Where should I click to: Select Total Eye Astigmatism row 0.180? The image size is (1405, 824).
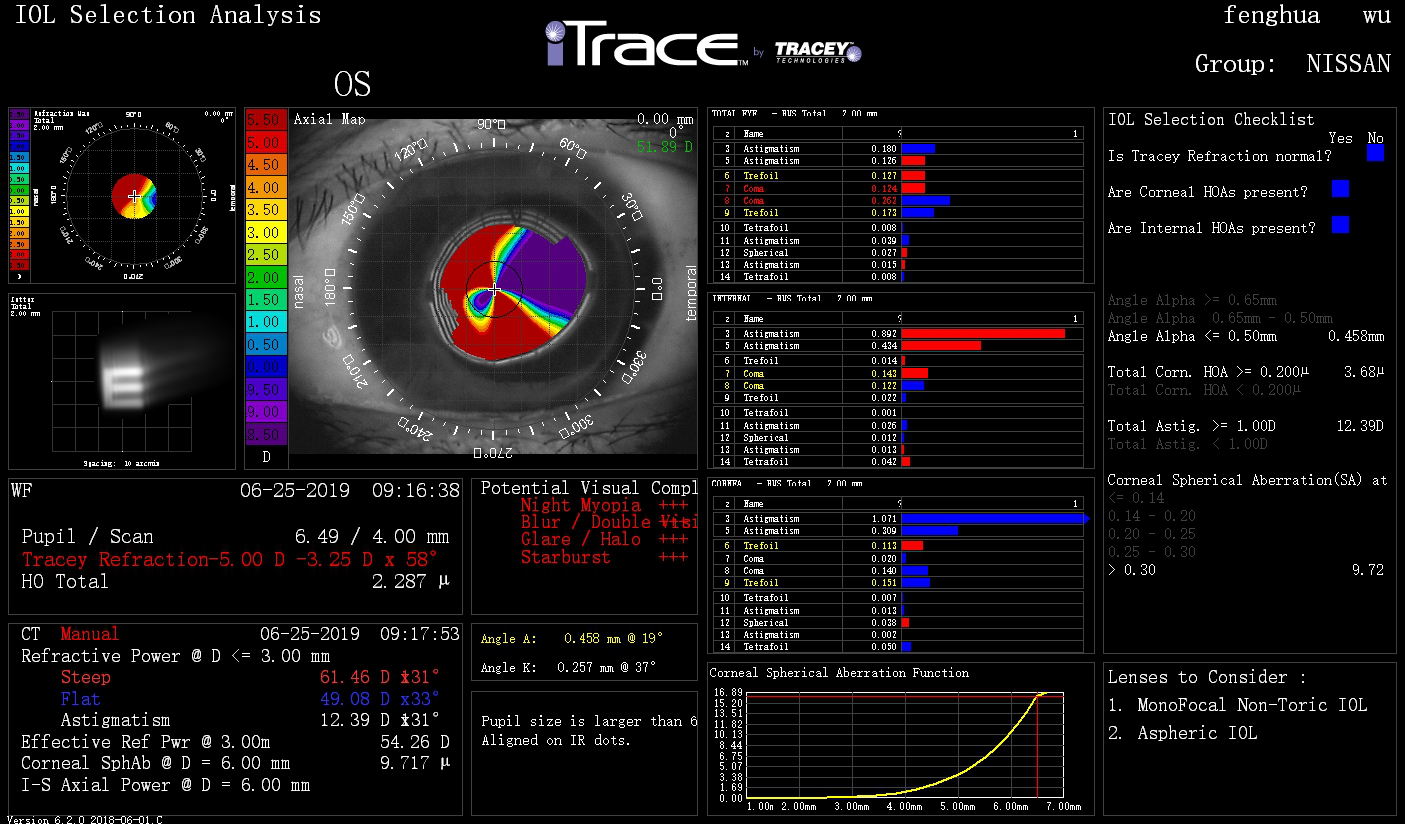click(x=897, y=148)
